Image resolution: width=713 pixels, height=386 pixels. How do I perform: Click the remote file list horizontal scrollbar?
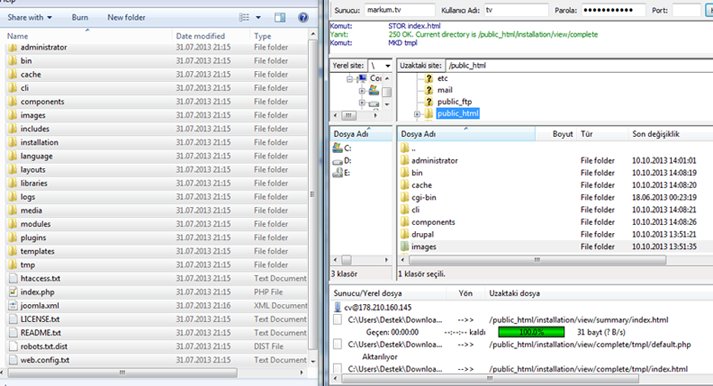(x=537, y=260)
